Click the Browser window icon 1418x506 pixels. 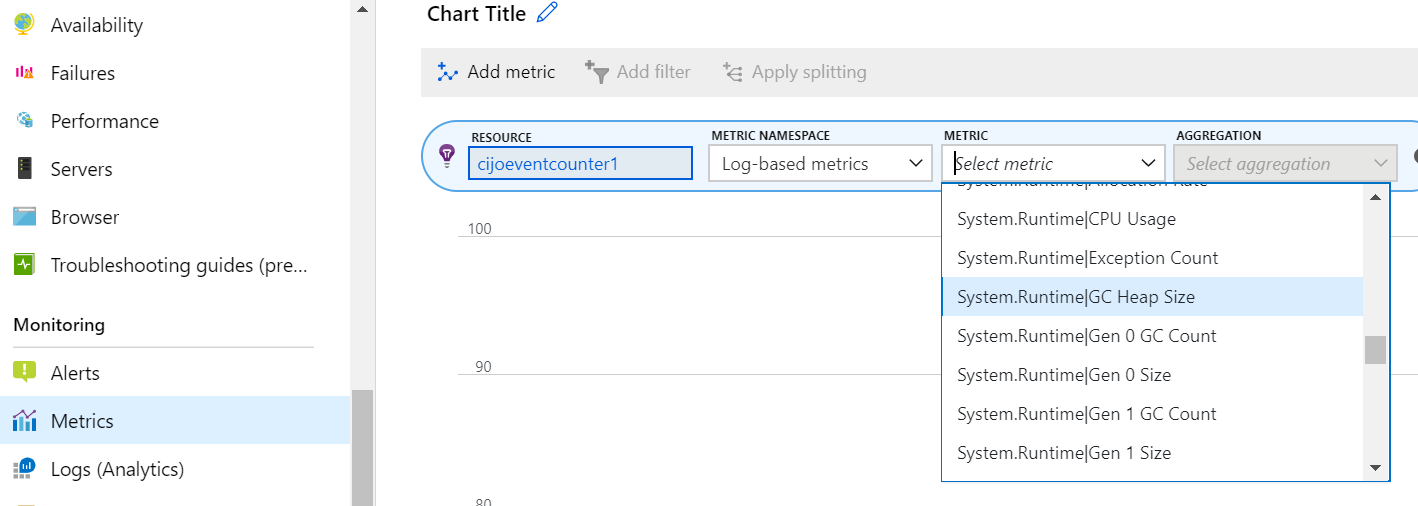click(x=24, y=217)
